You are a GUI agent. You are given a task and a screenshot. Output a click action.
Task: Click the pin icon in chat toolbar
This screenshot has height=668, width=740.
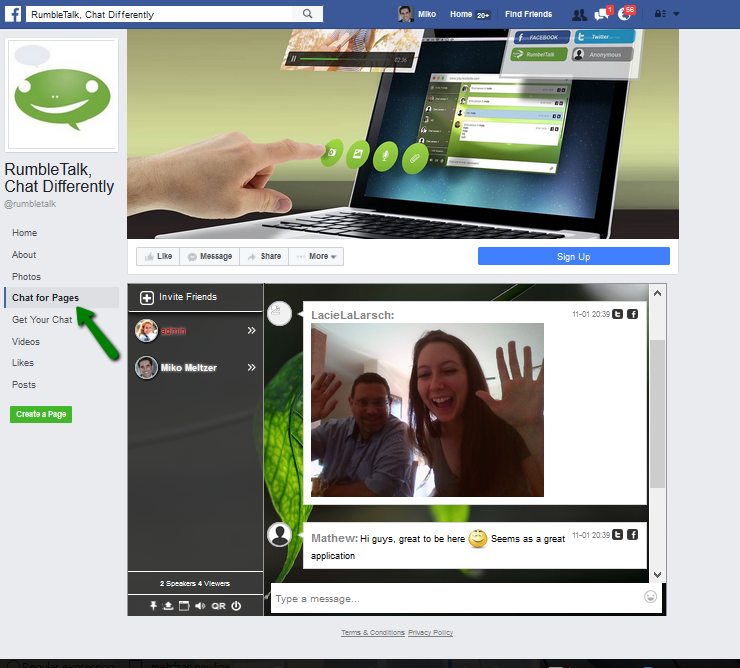tap(153, 606)
